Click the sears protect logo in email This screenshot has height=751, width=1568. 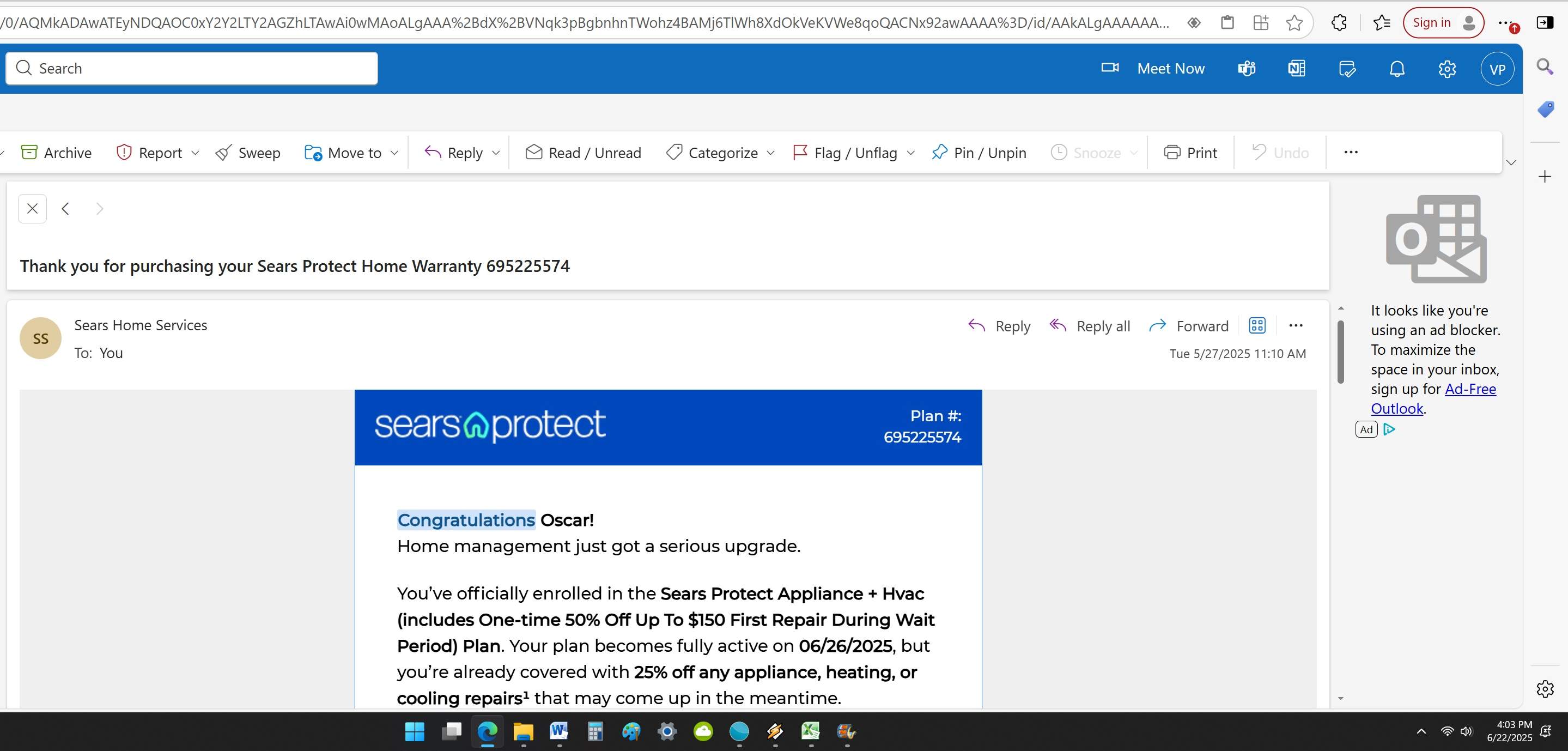[490, 425]
